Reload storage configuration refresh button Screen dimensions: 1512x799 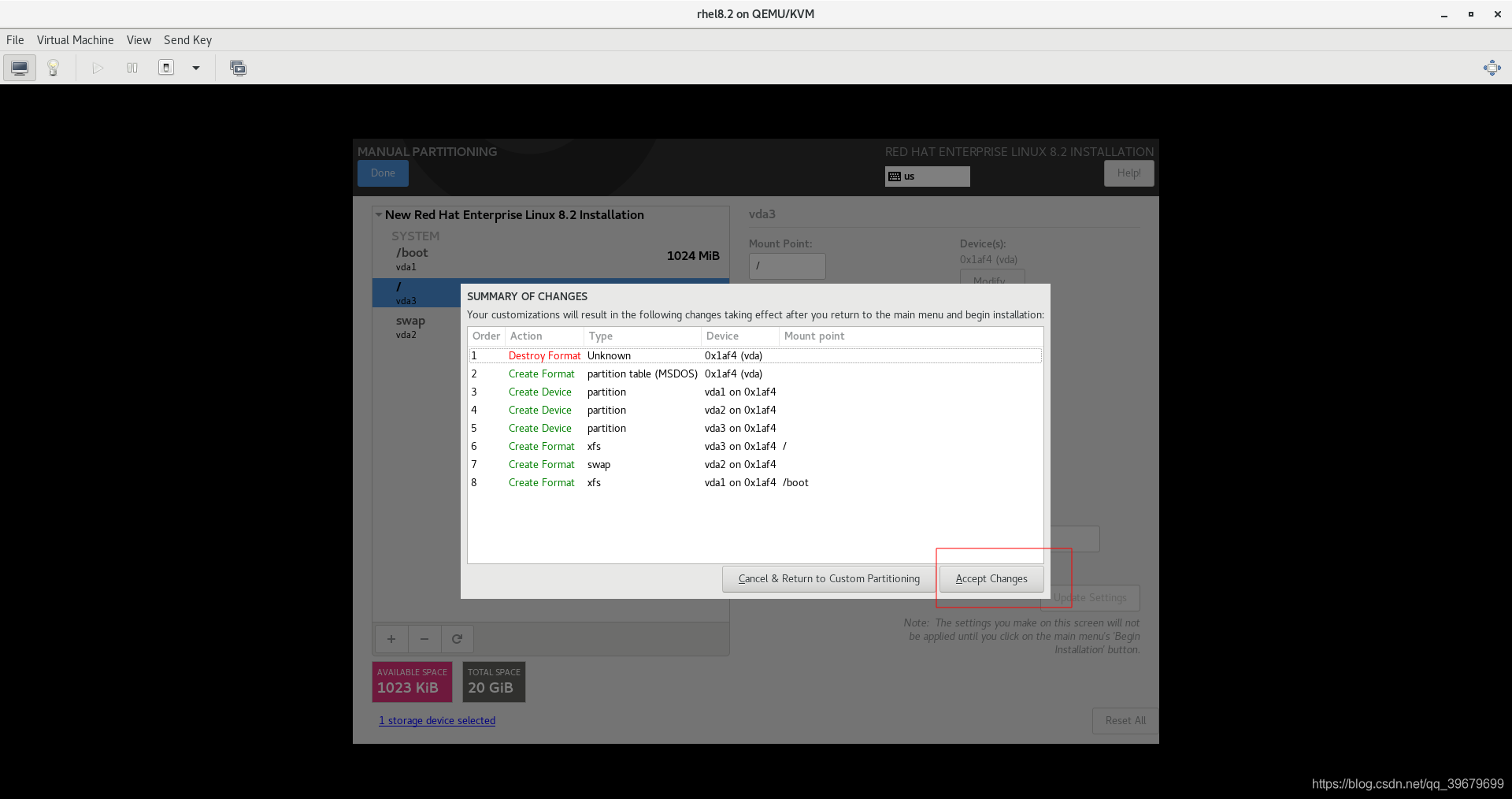458,639
